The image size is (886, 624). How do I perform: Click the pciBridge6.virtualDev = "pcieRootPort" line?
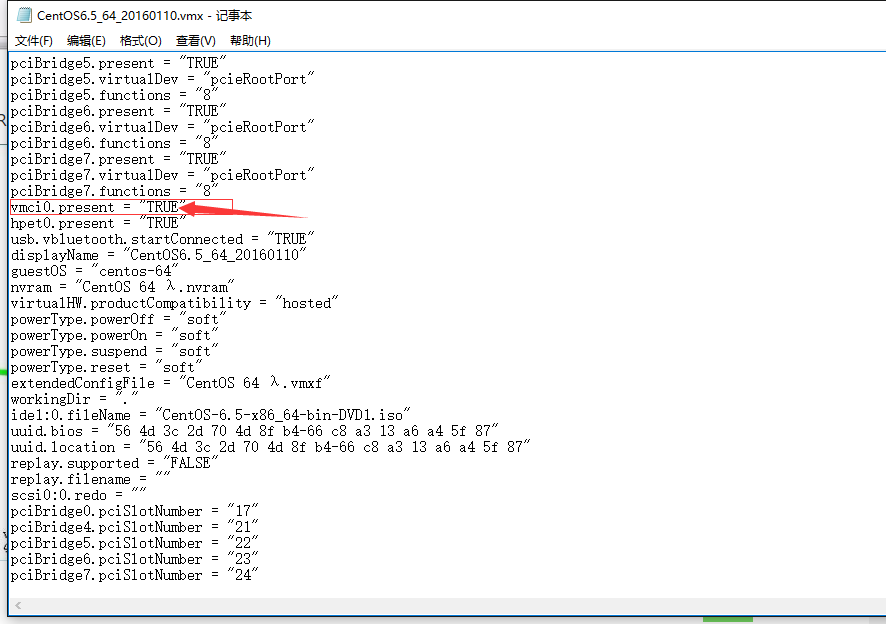click(162, 127)
